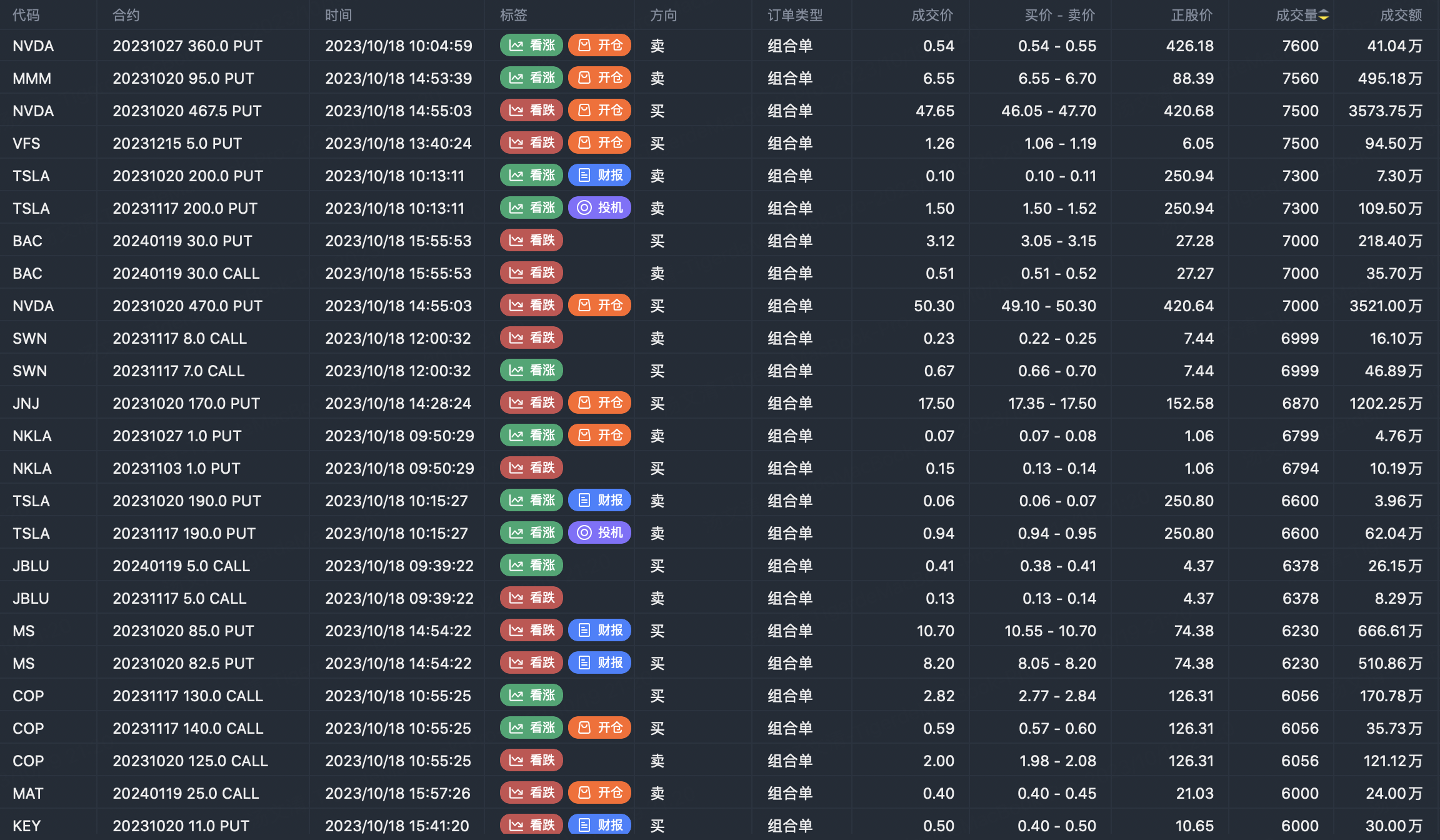
Task: Click 开仓 tag in COP 140.0 CALL row
Action: [x=600, y=728]
